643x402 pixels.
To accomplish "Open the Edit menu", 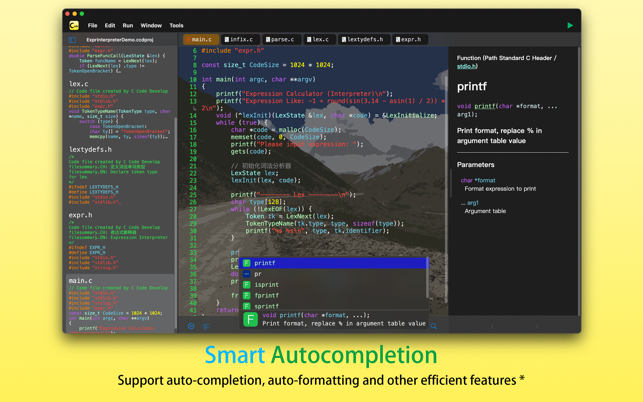I will tap(110, 25).
